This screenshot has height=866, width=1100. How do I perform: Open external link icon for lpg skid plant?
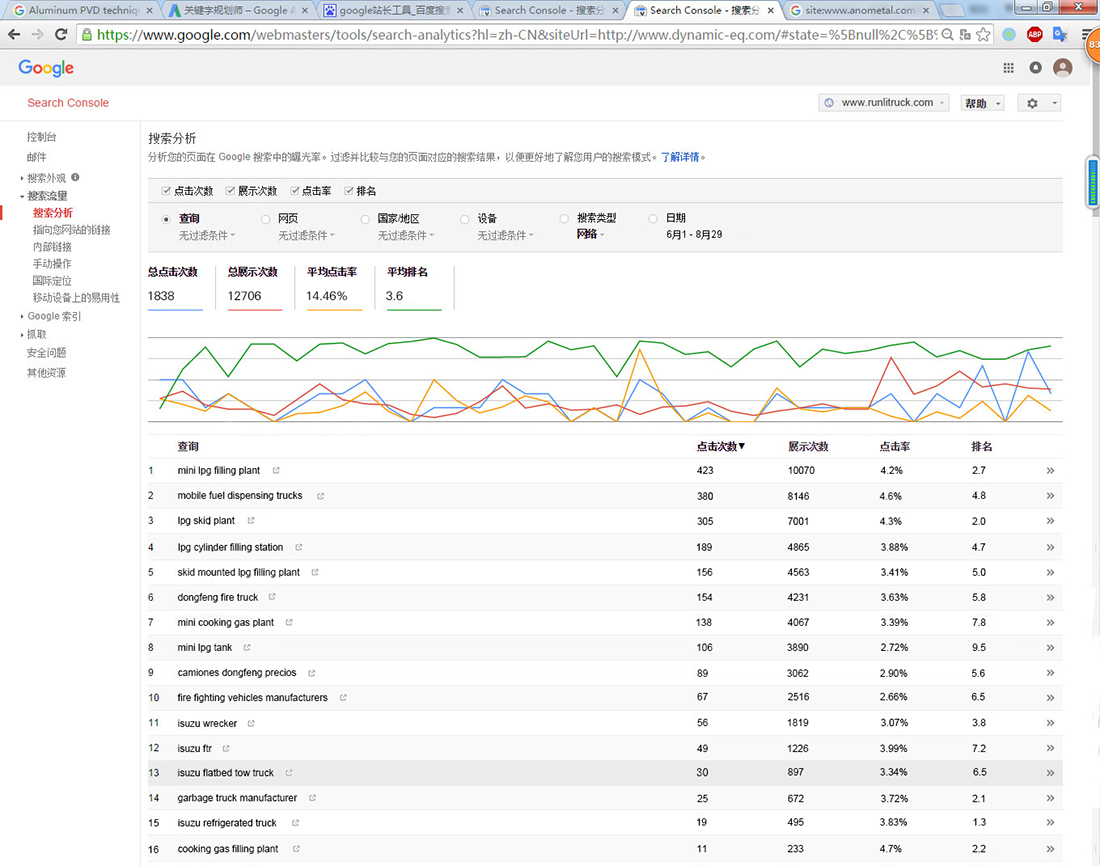[x=251, y=521]
